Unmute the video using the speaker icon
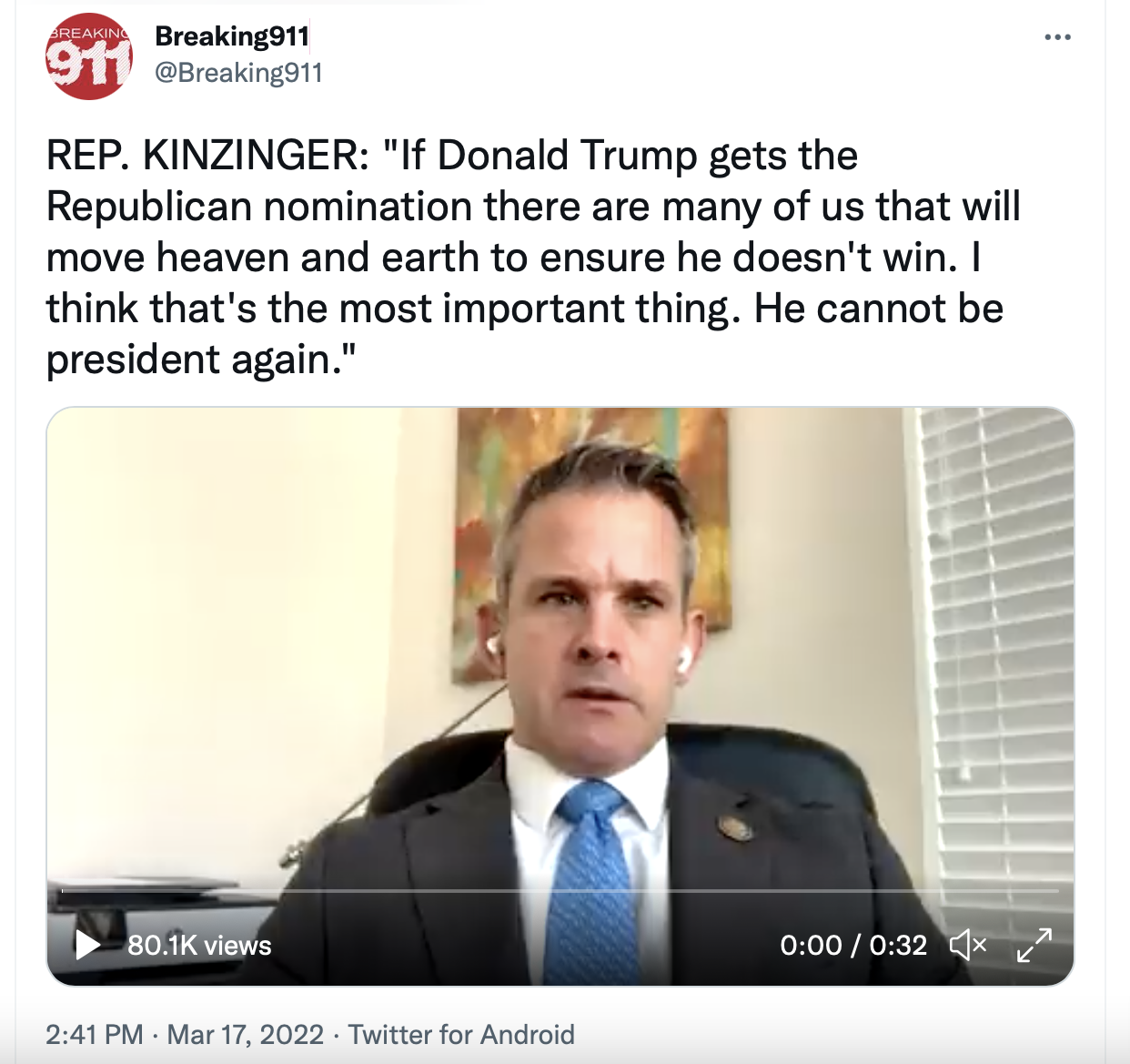The width and height of the screenshot is (1130, 1064). pyautogui.click(x=968, y=946)
